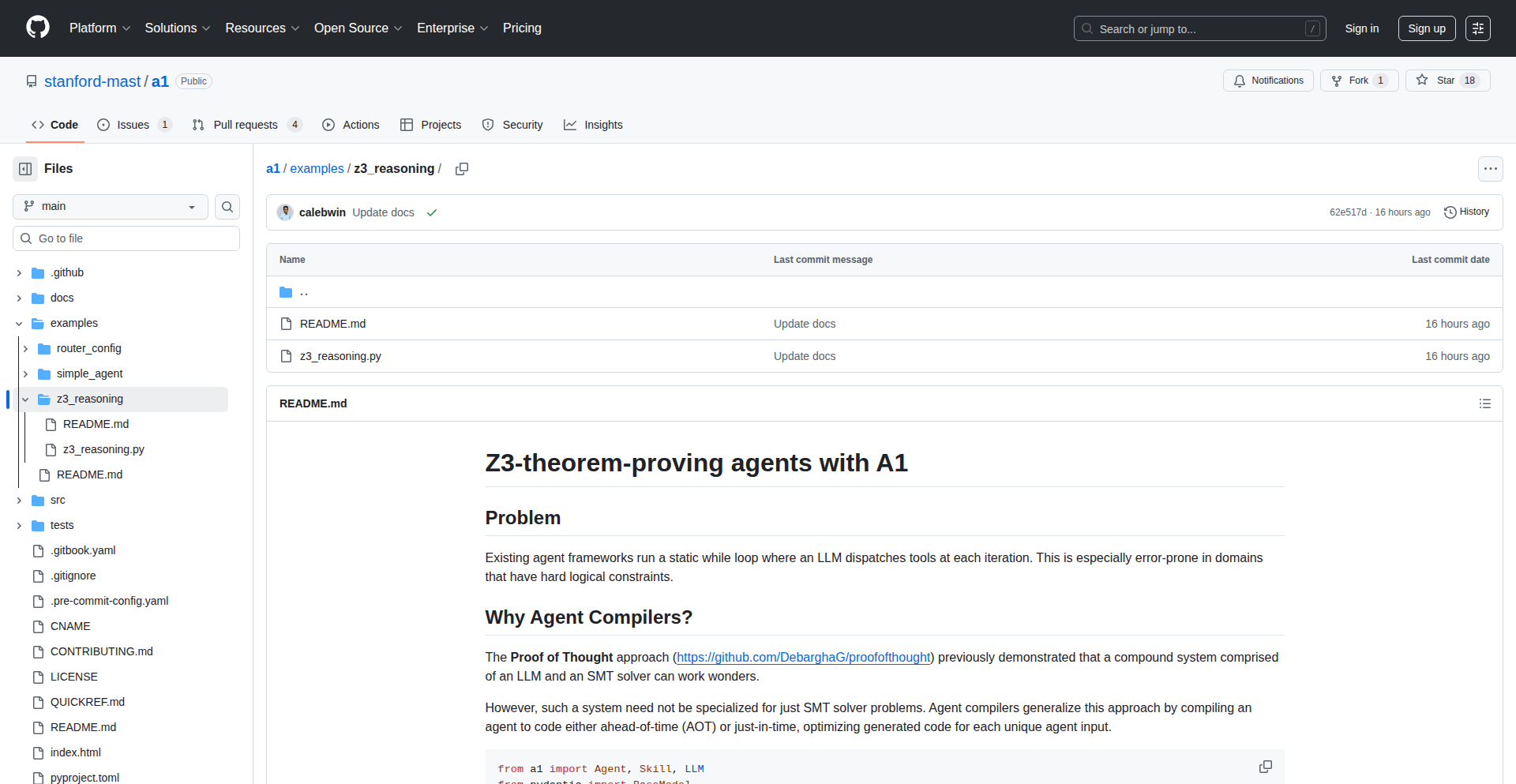Viewport: 1516px width, 784px height.
Task: Open the README outline list icon
Action: [x=1485, y=403]
